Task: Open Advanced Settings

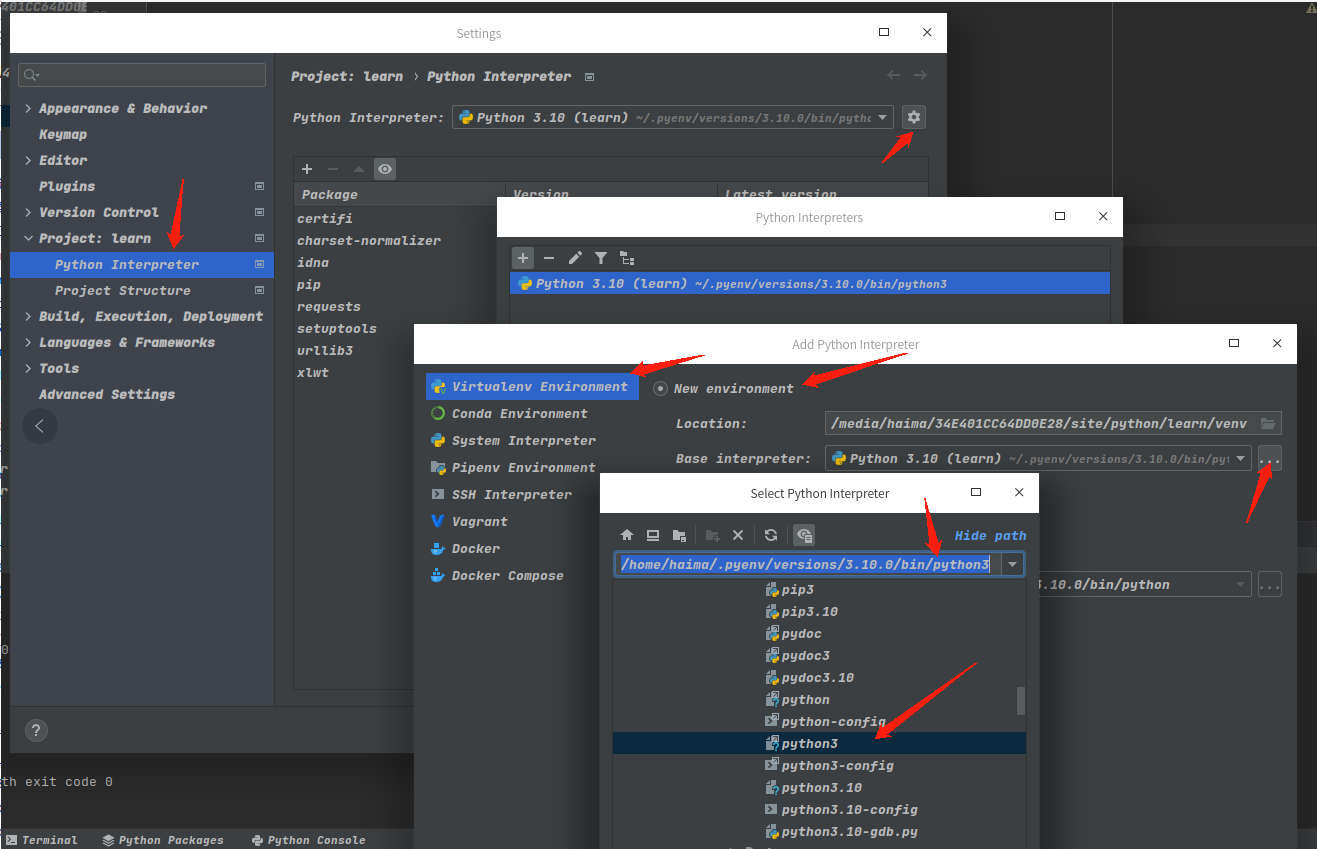Action: 107,394
